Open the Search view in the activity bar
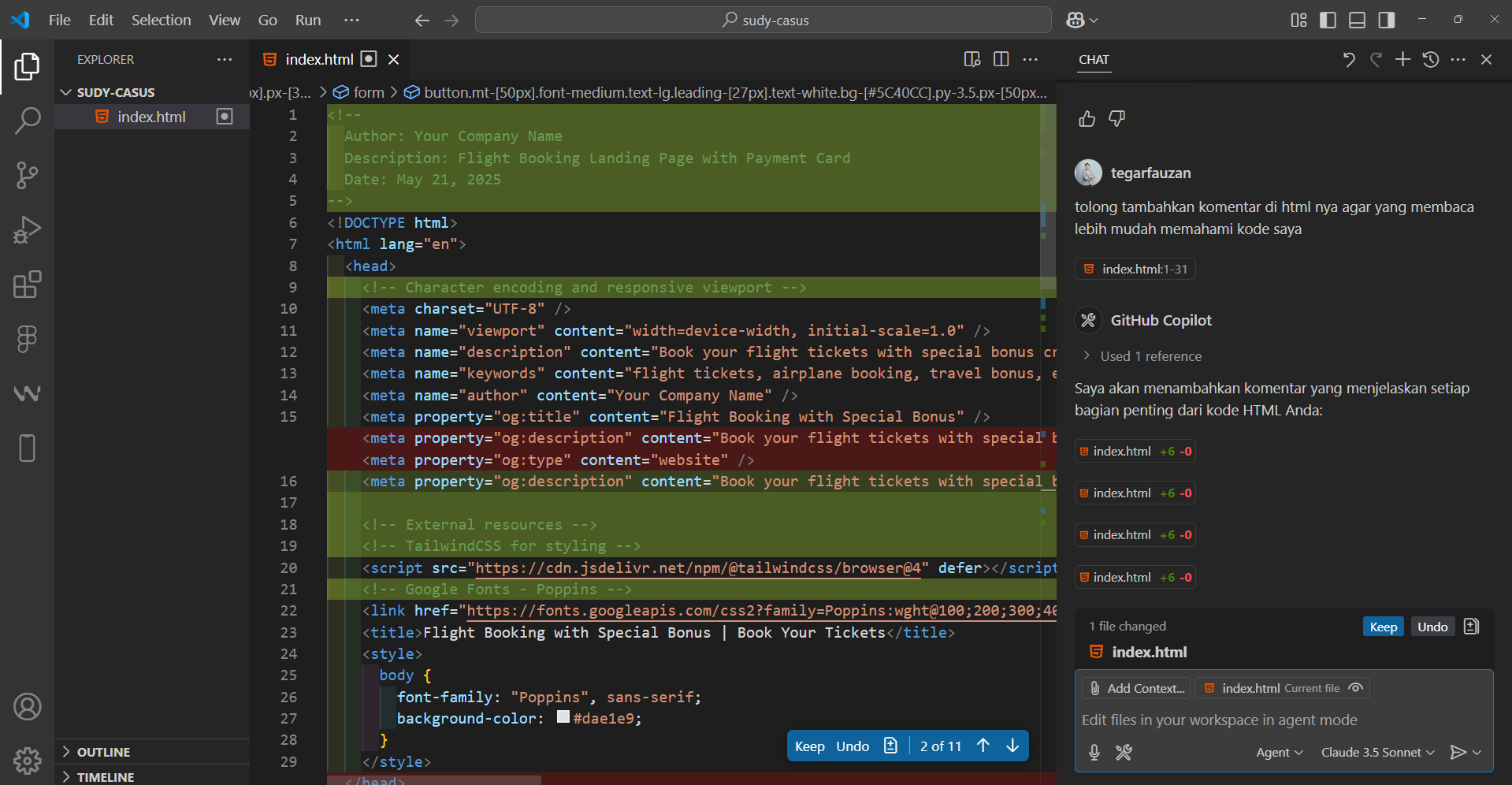 tap(28, 121)
